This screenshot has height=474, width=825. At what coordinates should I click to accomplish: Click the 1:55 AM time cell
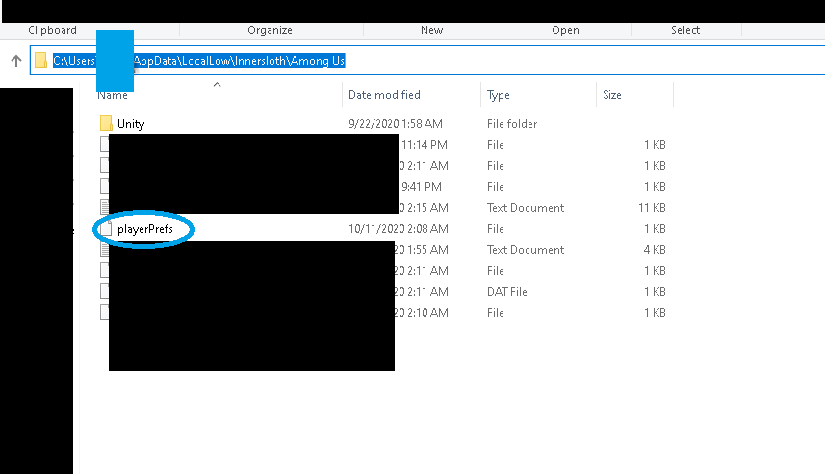(421, 250)
